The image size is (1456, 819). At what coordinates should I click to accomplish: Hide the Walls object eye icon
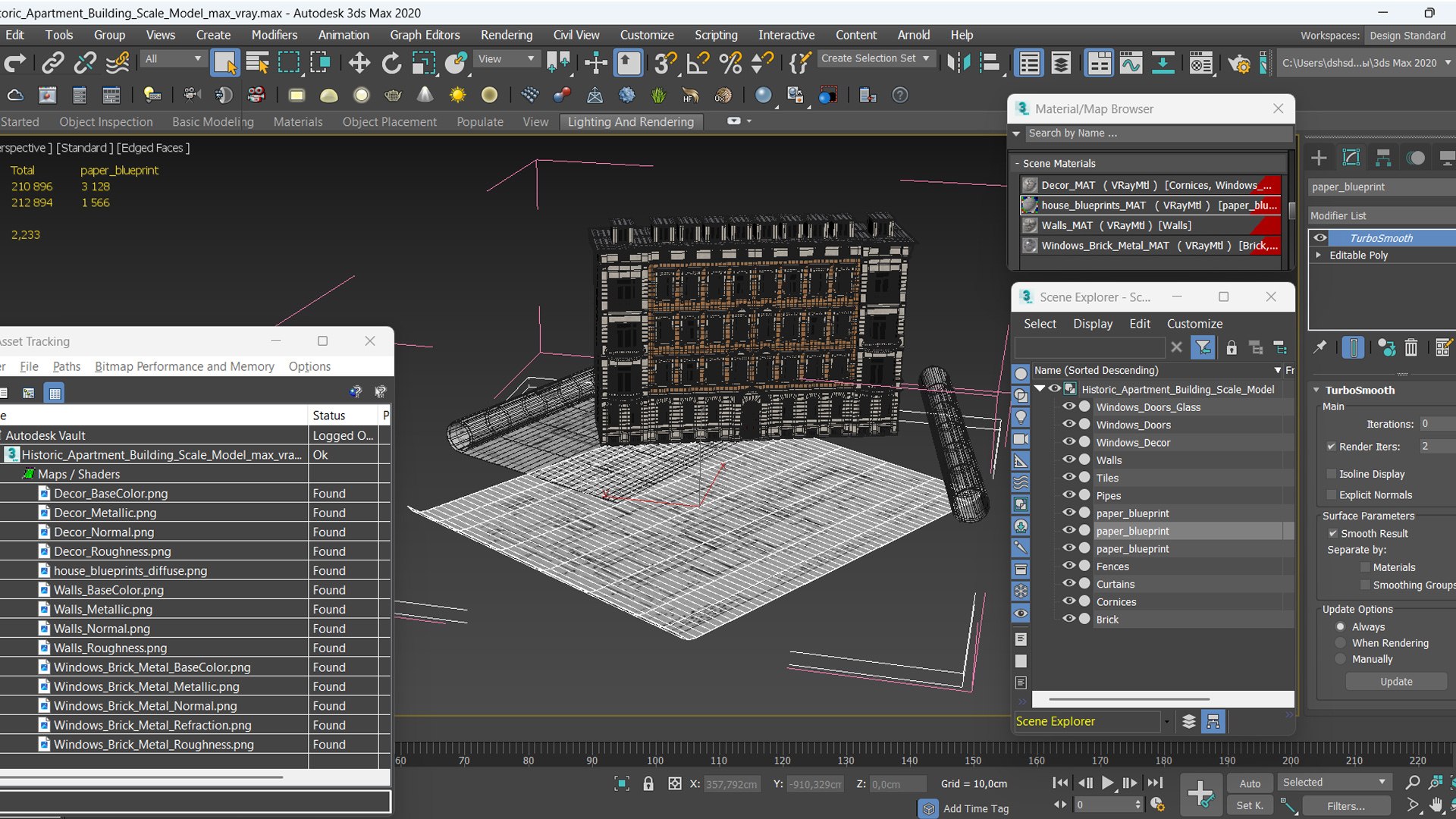[x=1068, y=460]
